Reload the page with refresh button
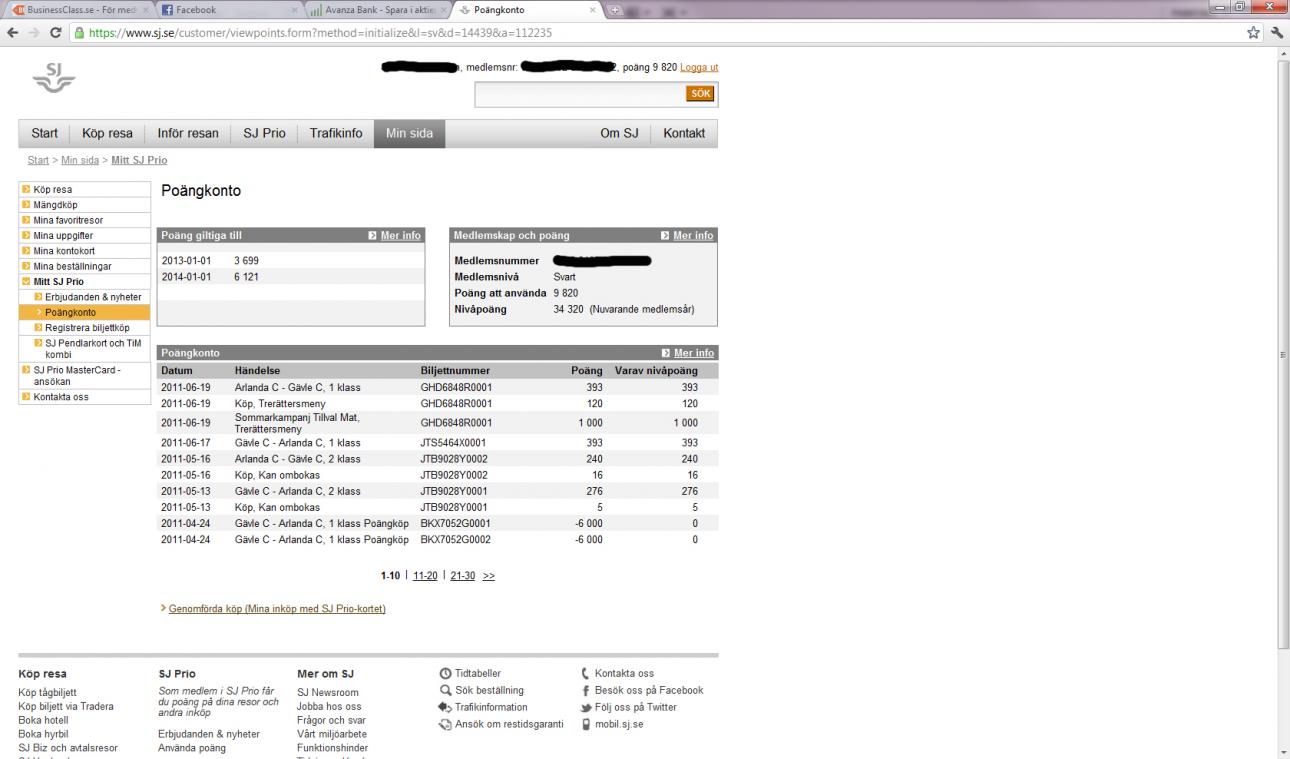Viewport: 1290px width, 759px height. [51, 32]
